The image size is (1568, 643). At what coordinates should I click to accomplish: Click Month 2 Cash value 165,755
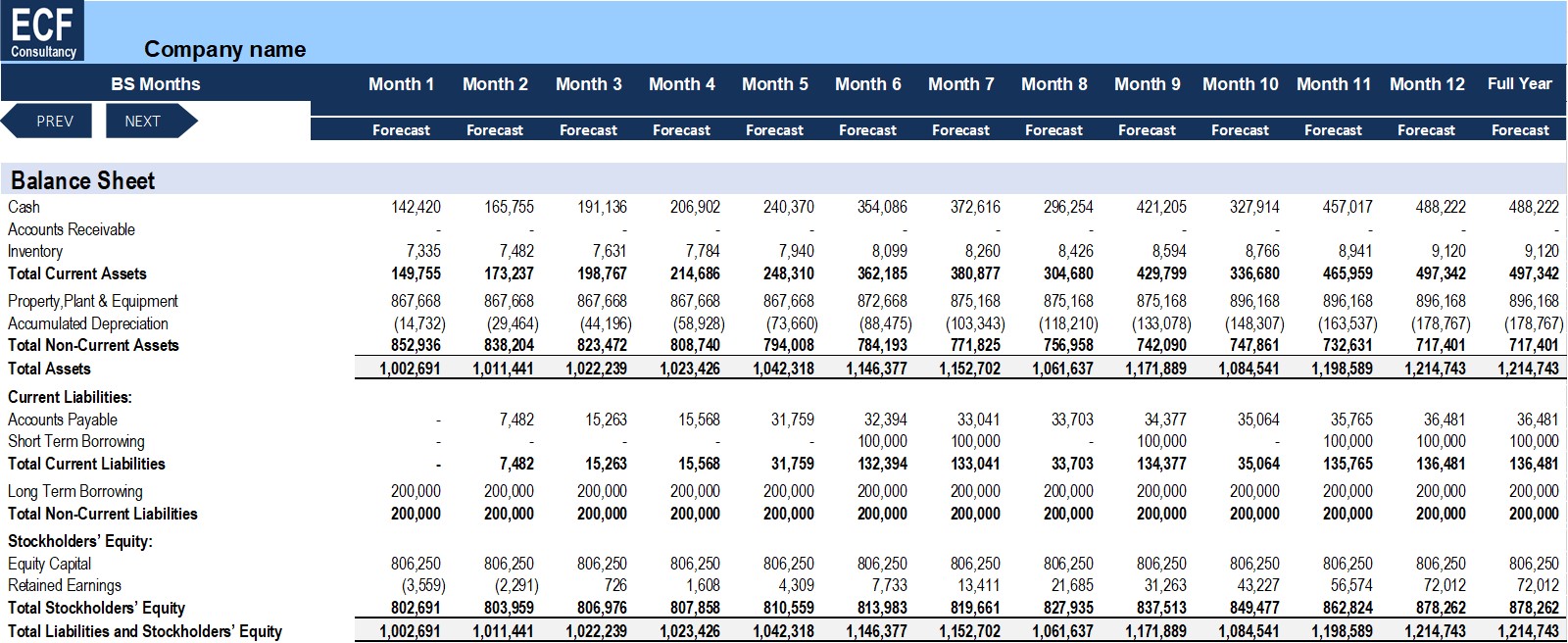pos(509,207)
